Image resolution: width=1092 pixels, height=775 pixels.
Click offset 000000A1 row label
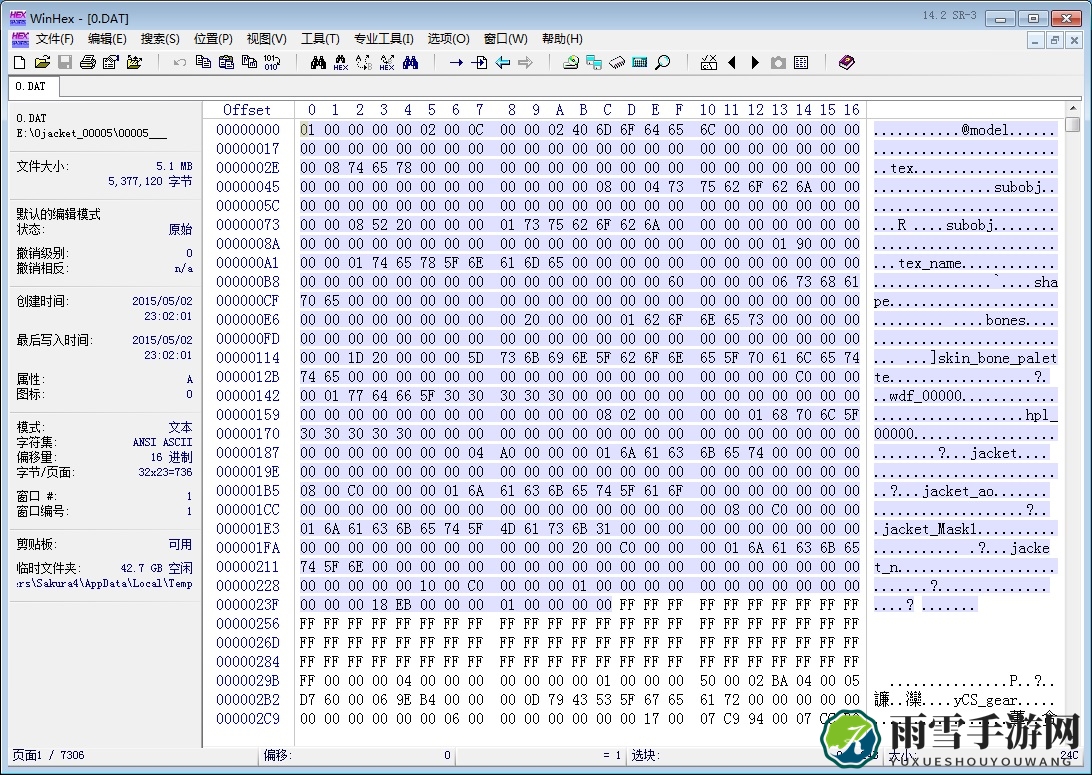(x=247, y=263)
